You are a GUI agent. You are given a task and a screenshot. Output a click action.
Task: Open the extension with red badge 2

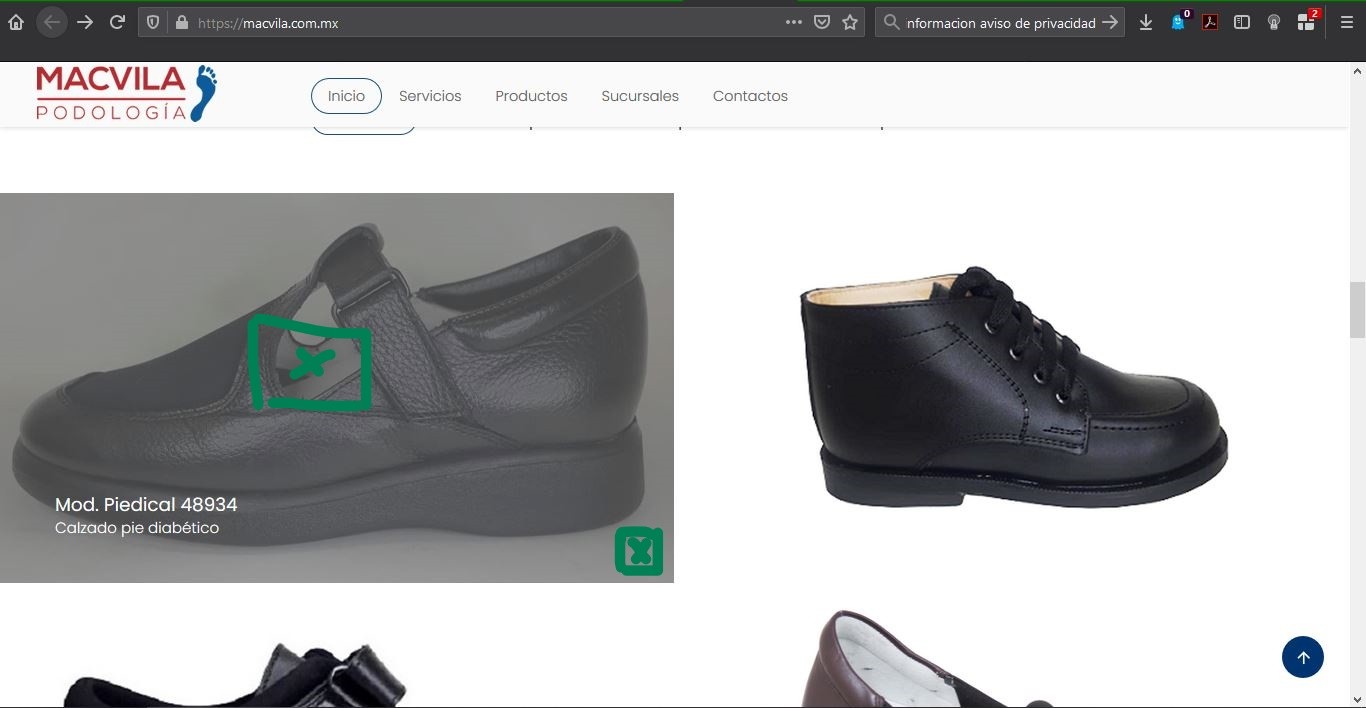point(1307,21)
